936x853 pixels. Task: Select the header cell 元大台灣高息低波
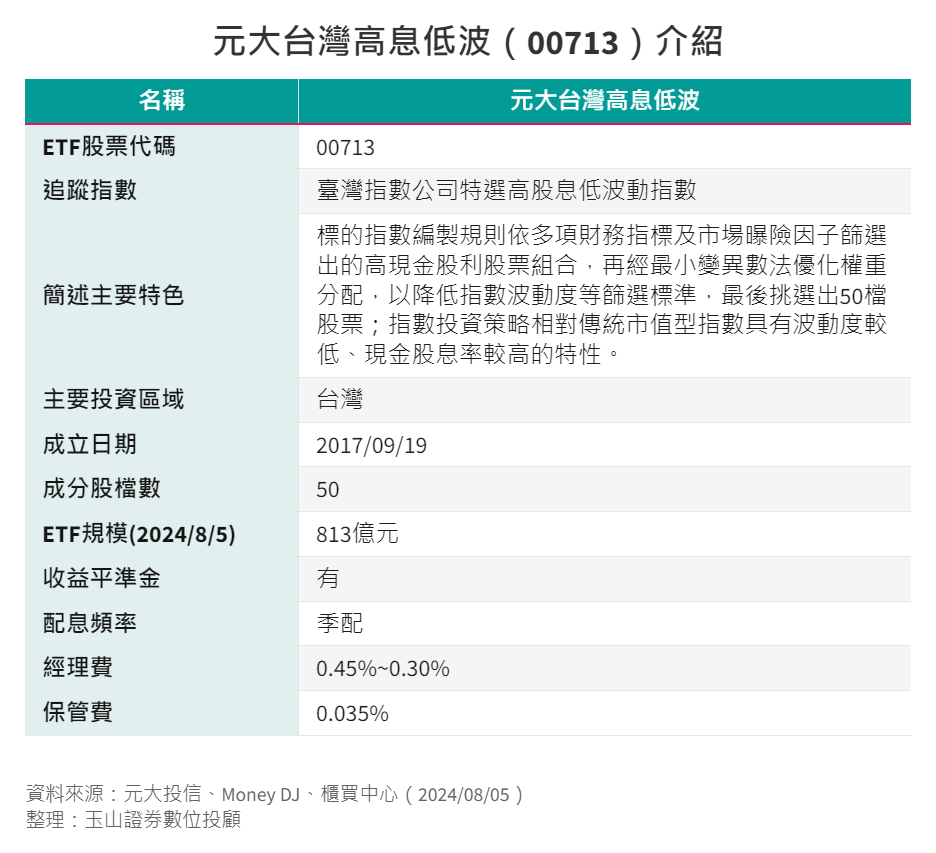tap(605, 100)
